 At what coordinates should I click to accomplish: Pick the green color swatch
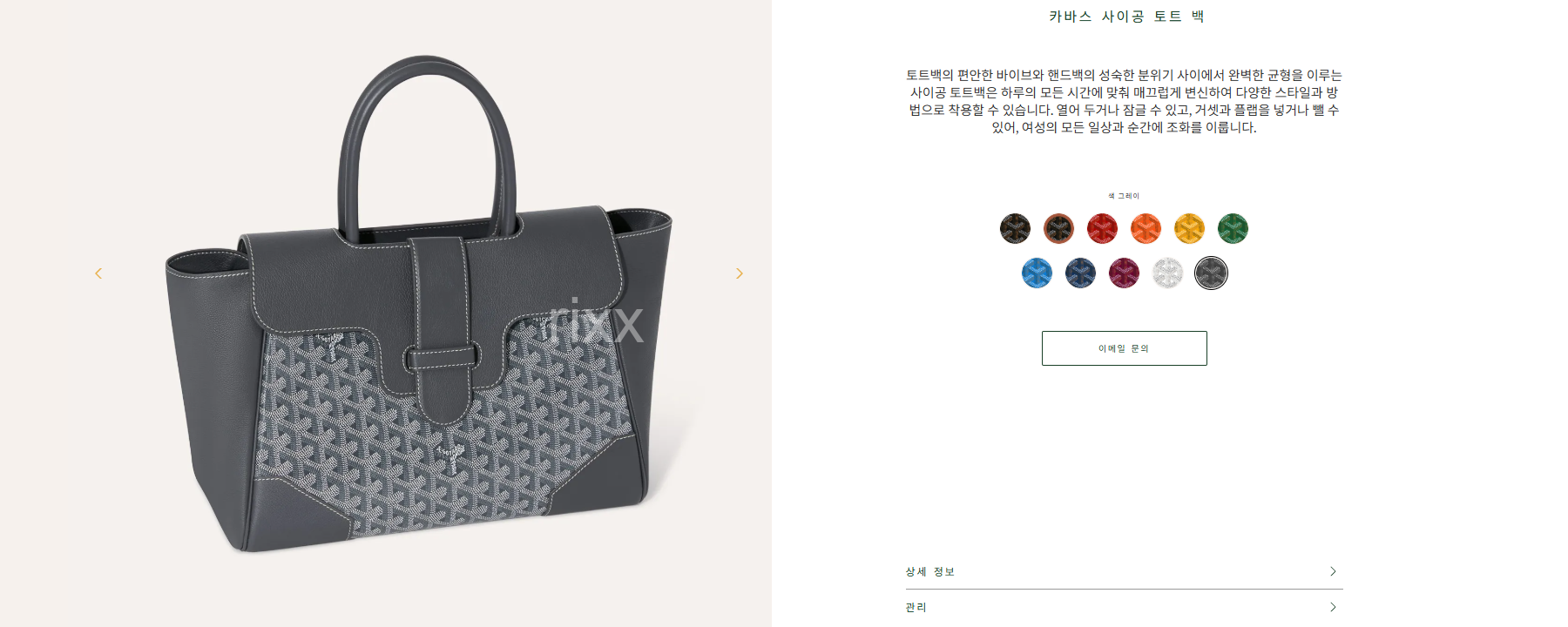point(1233,228)
